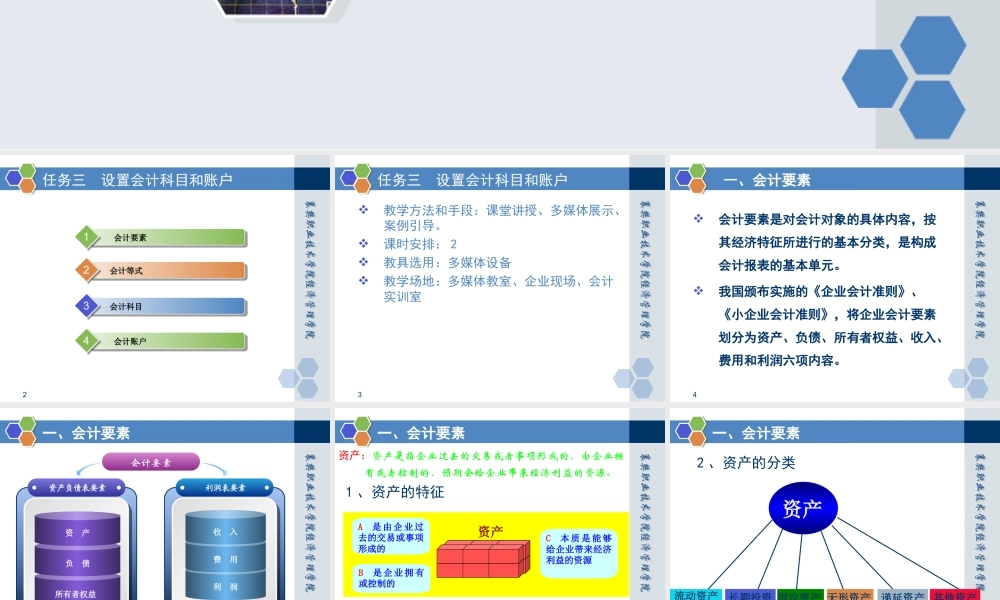Click the orange diamond numbered 2 beside 会计等式
Viewport: 1000px width, 600px height.
click(88, 270)
